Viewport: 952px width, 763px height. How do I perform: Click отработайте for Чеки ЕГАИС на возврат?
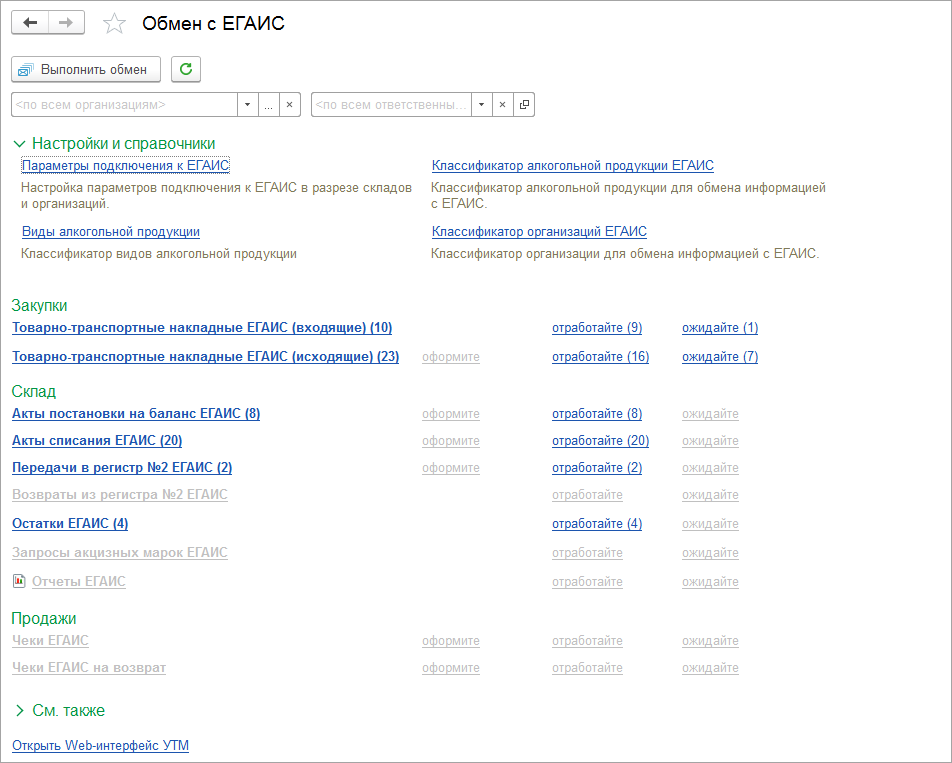coord(587,668)
